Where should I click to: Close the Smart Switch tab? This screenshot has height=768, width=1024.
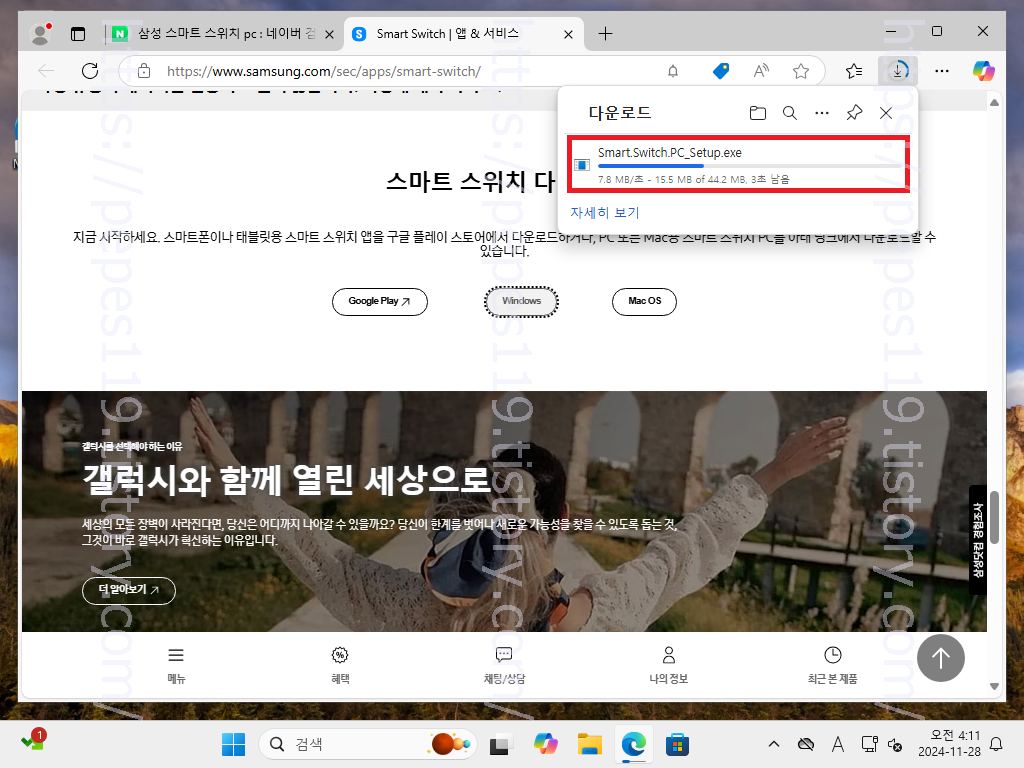(x=568, y=35)
